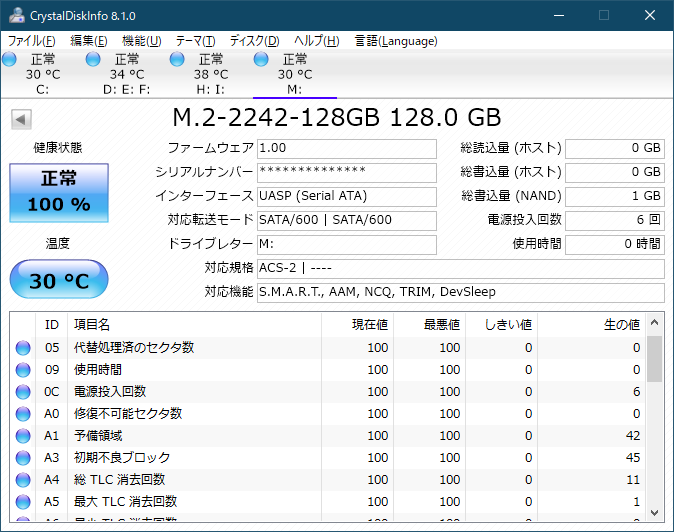Click status orb for attribute A1
This screenshot has height=532, width=674.
click(23, 436)
